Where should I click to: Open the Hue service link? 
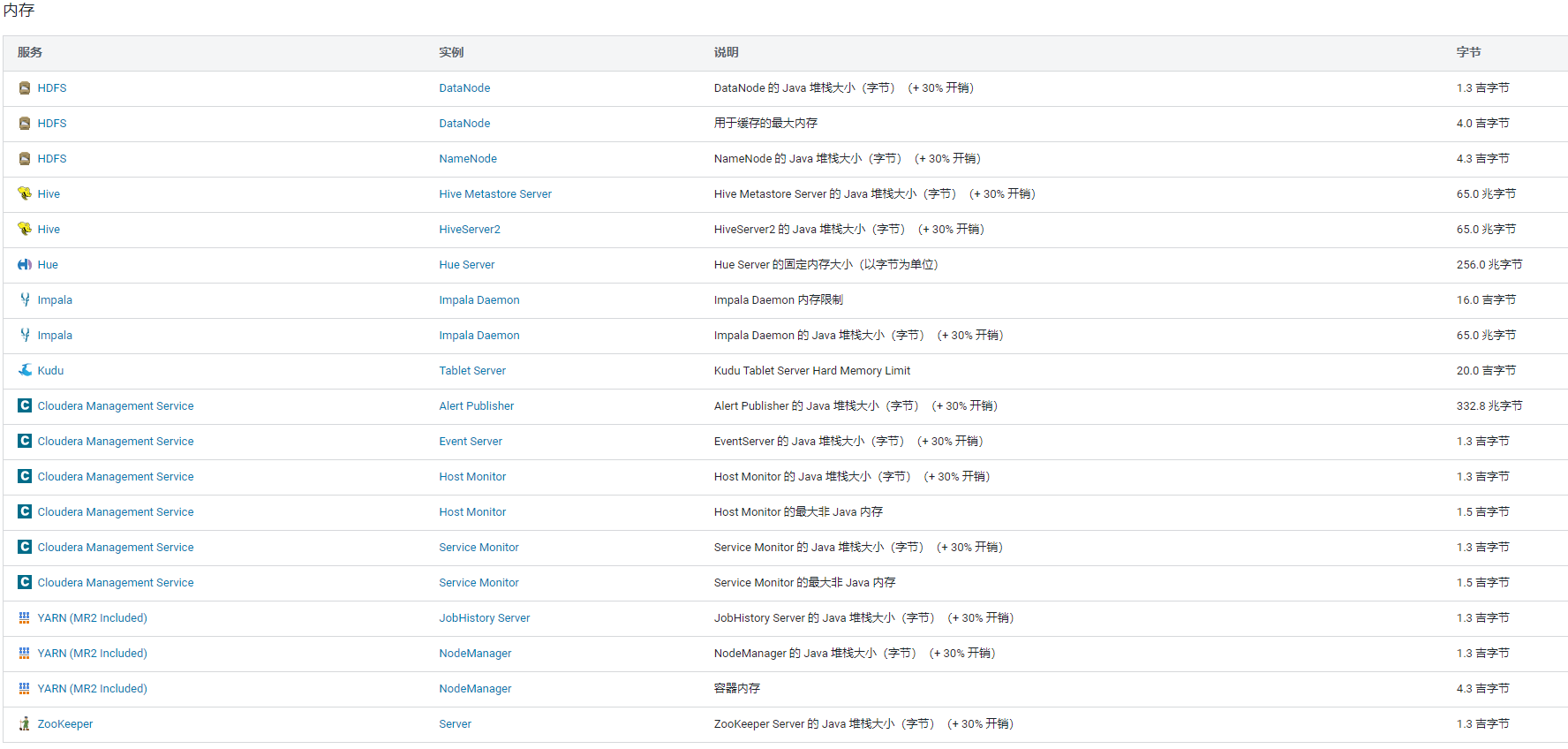point(48,265)
